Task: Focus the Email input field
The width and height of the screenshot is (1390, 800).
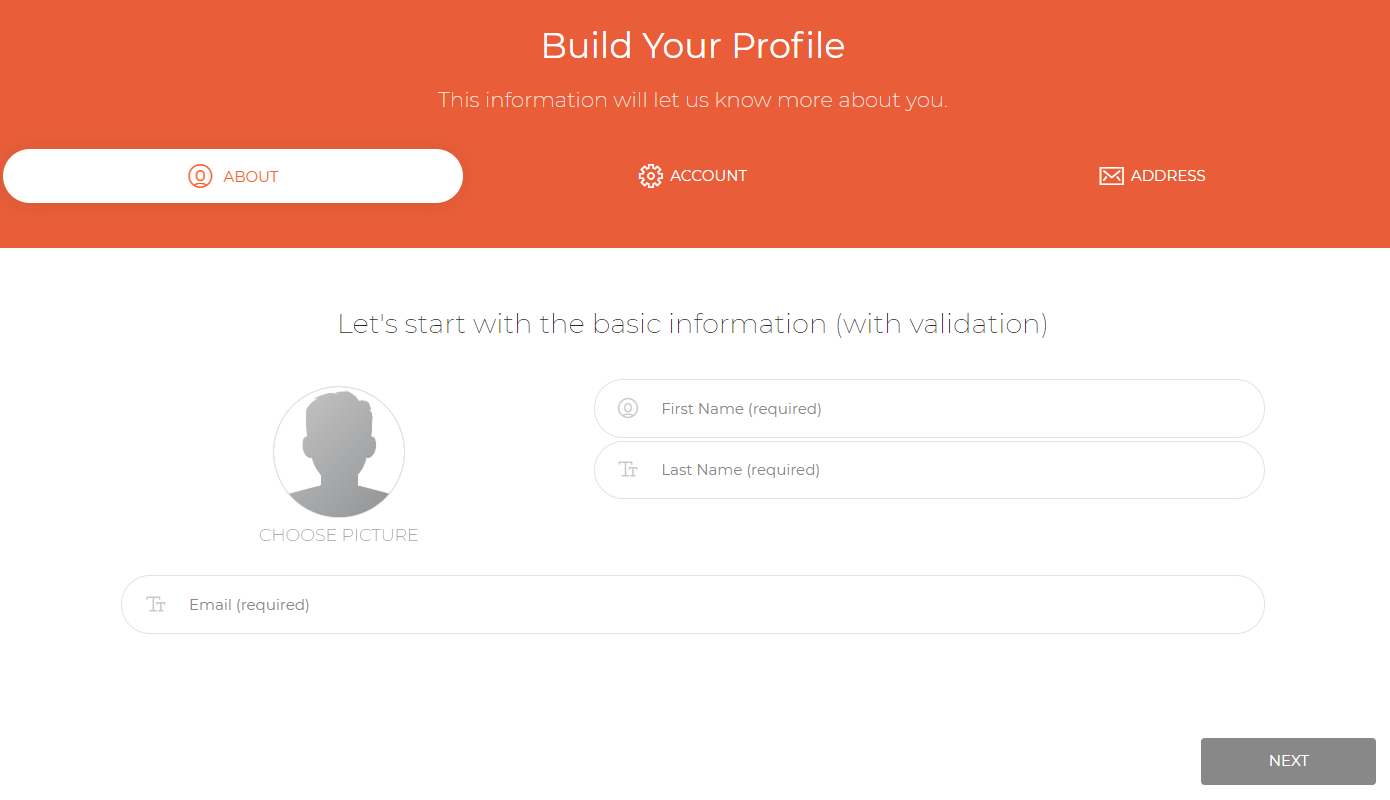Action: [693, 604]
